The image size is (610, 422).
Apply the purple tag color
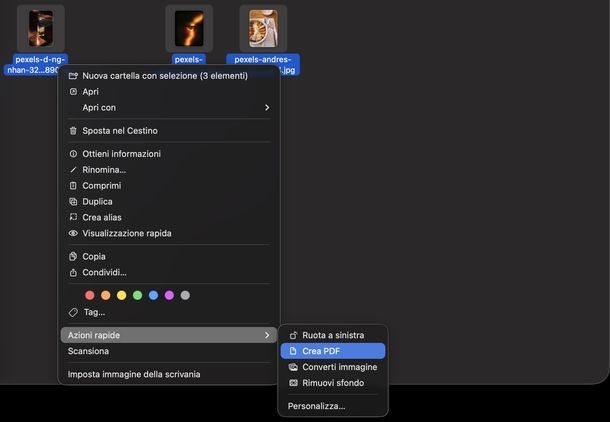click(x=169, y=295)
